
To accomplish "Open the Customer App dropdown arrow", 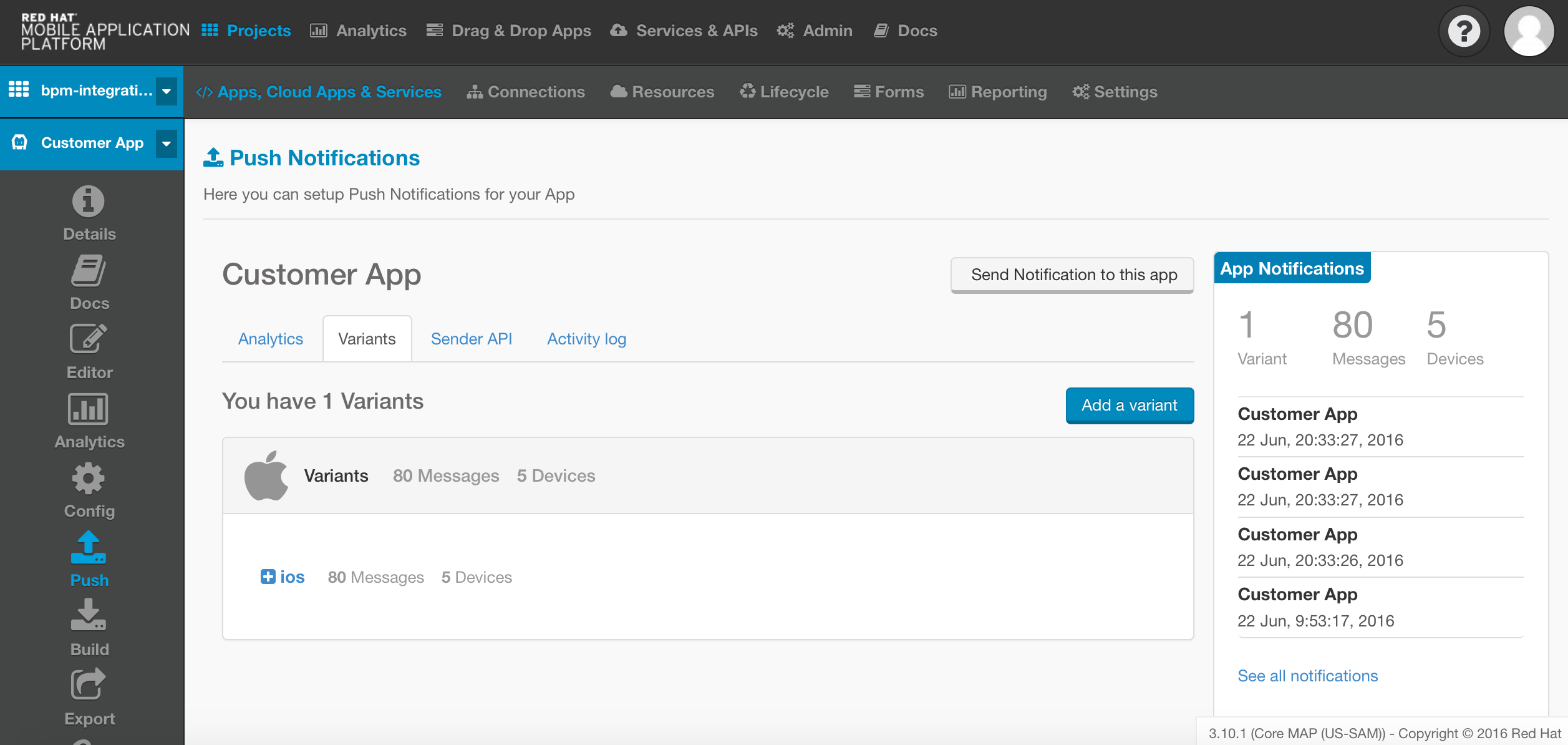I will tap(167, 144).
